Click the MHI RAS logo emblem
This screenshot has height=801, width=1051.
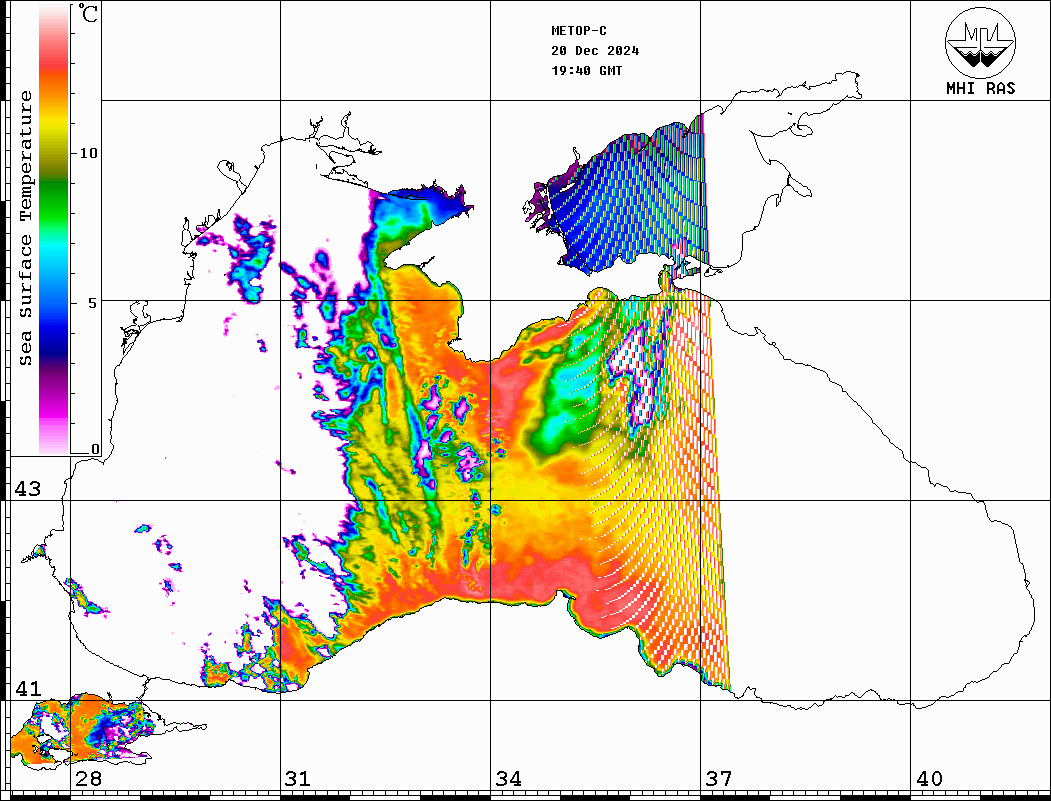980,42
